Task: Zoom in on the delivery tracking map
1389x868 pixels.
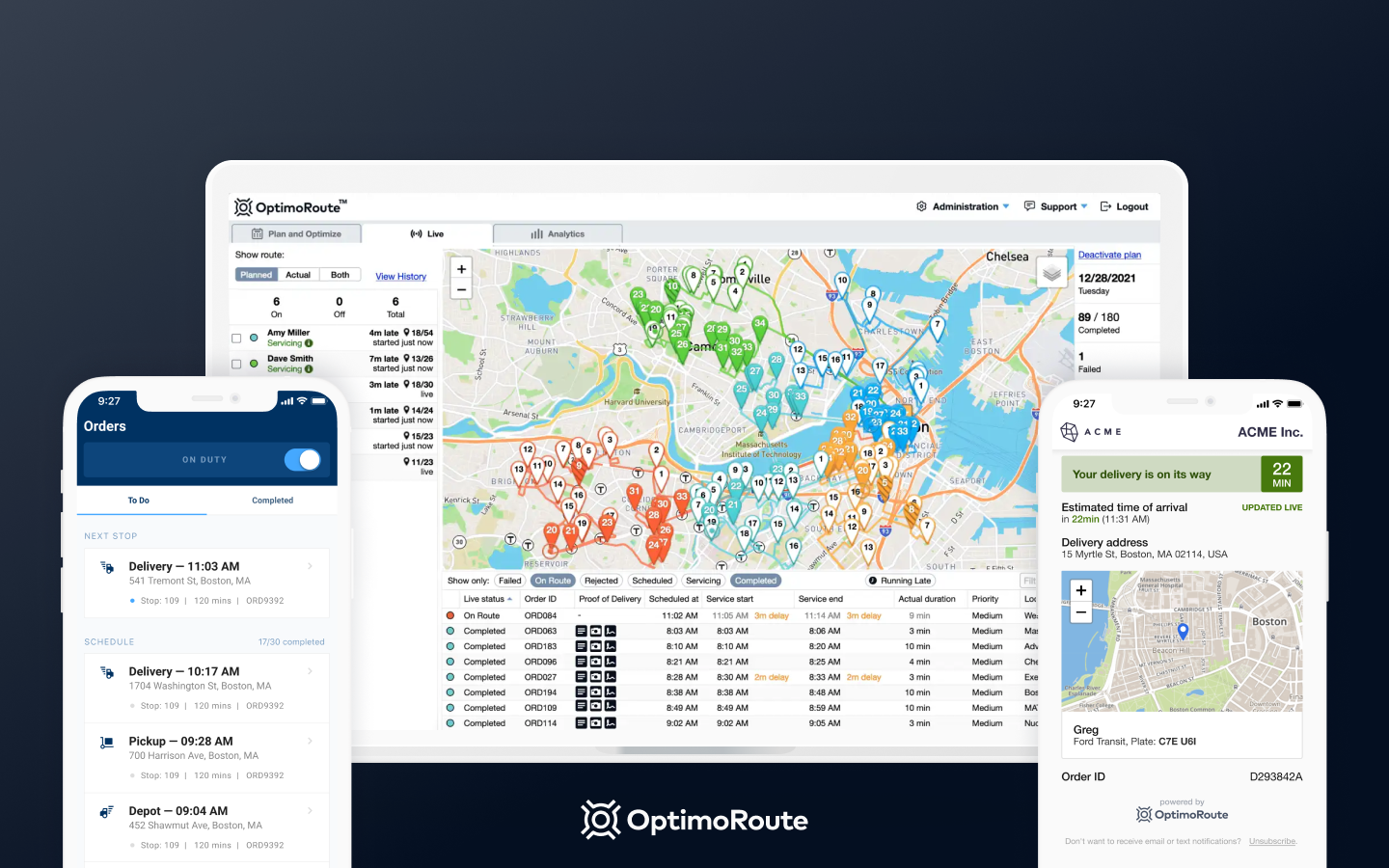Action: (1081, 590)
